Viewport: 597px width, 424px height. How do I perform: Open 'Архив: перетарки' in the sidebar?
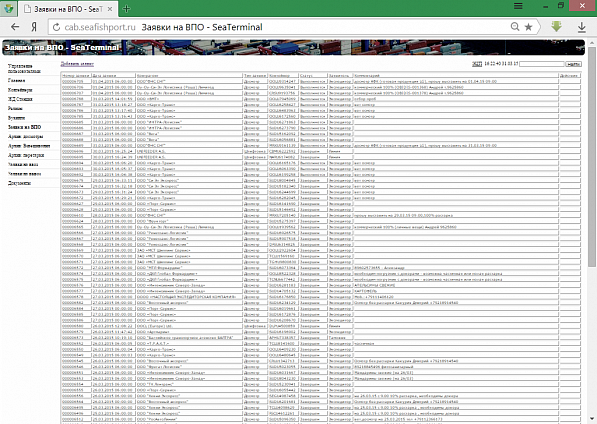[26, 155]
